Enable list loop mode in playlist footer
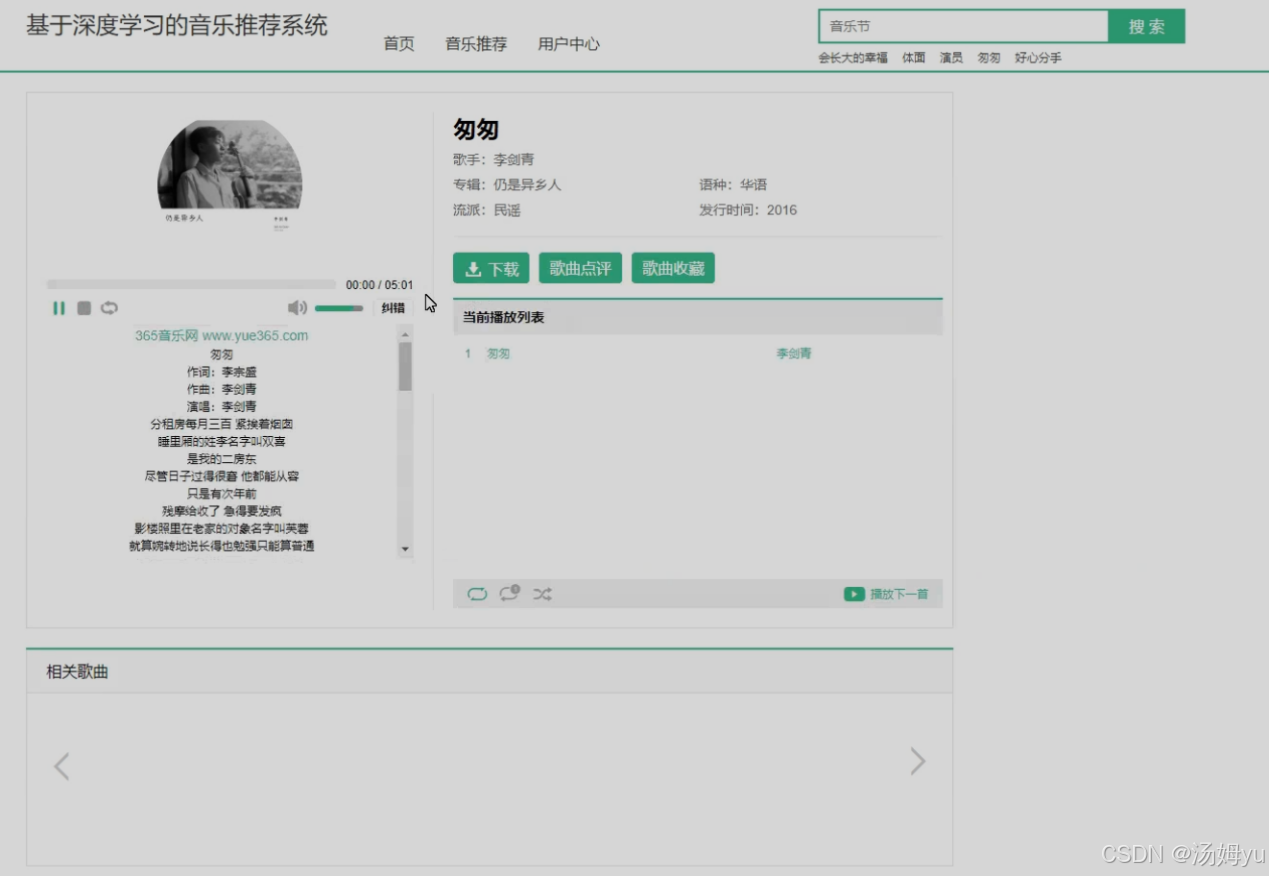 coord(477,594)
